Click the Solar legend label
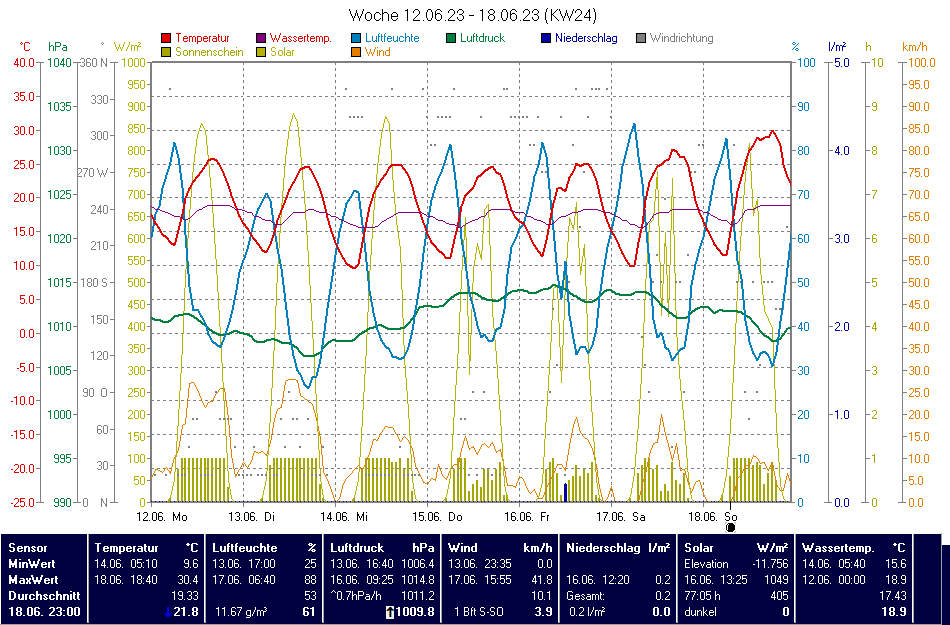The image size is (950, 625). 282,52
